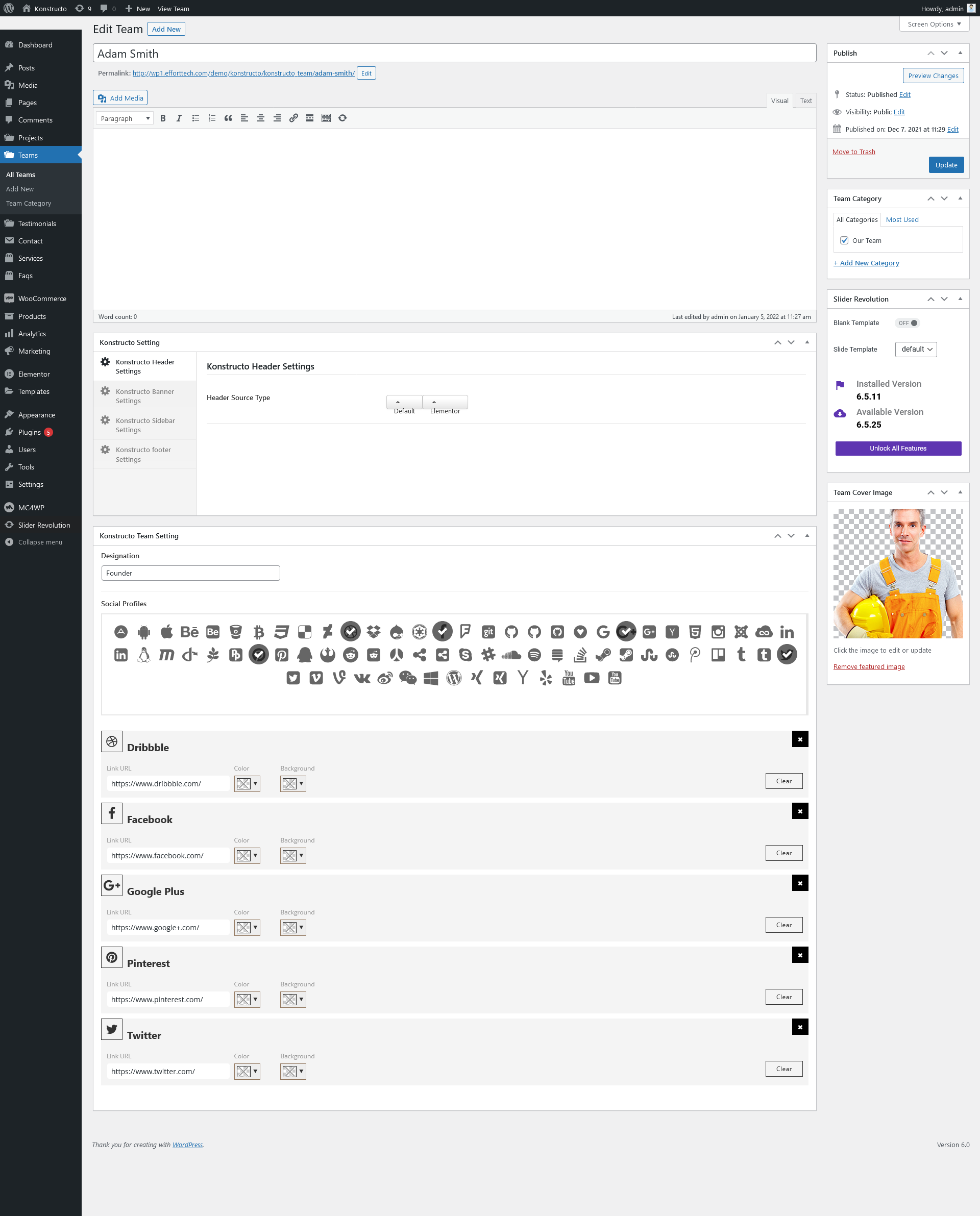
Task: Select the Spotify social icon
Action: (x=534, y=655)
